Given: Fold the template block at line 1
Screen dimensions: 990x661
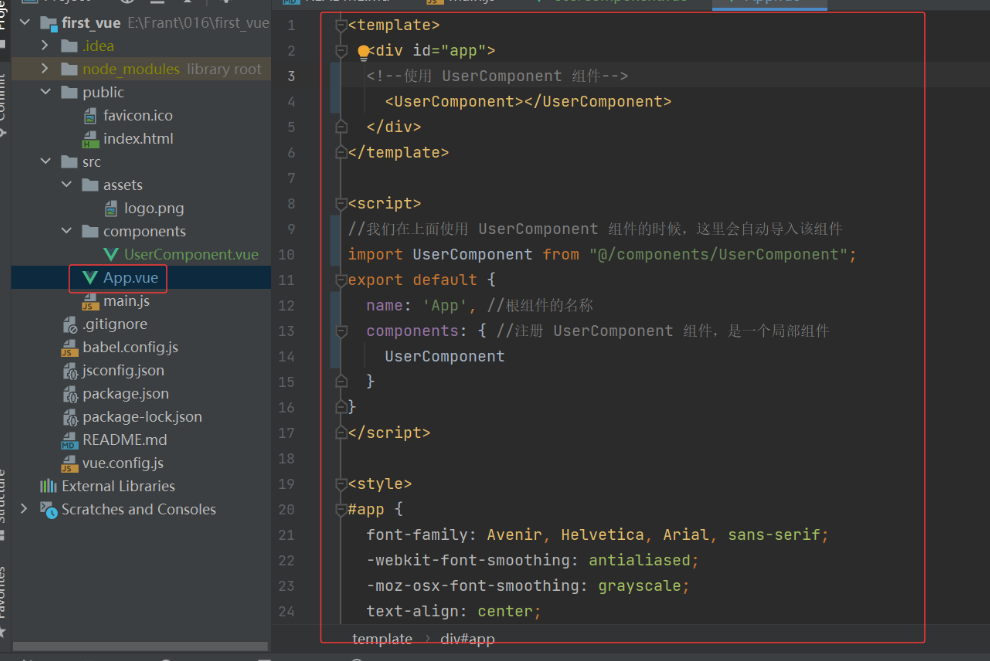Looking at the screenshot, I should (341, 25).
